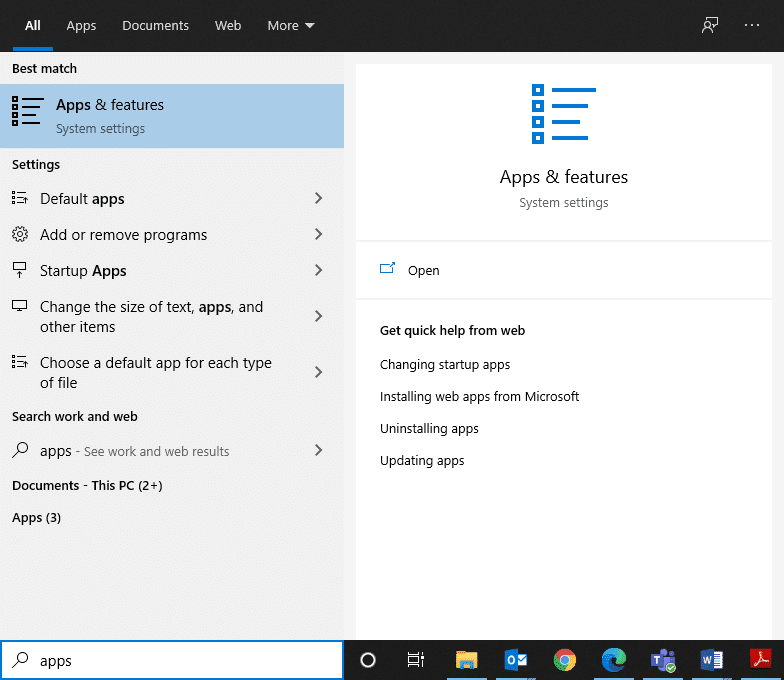Switch to the Documents tab

pos(155,25)
